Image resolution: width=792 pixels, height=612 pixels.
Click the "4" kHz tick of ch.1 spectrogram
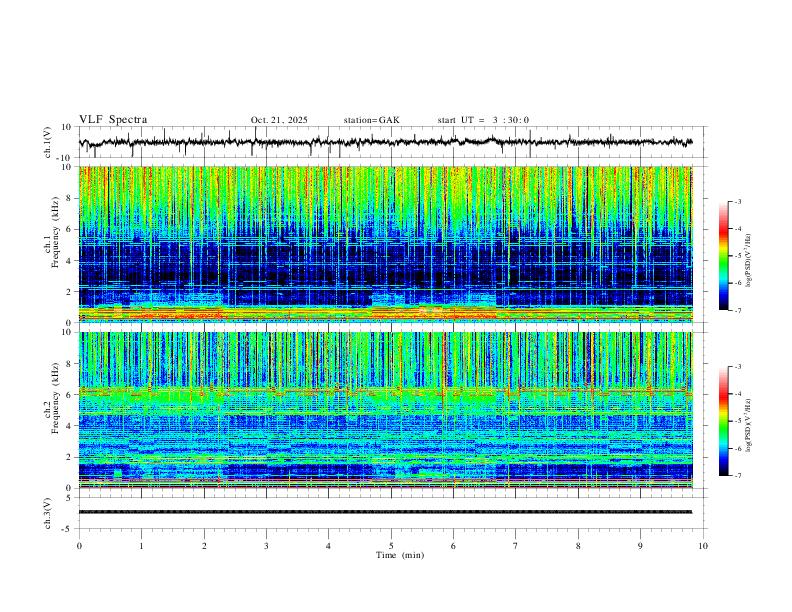pyautogui.click(x=70, y=261)
